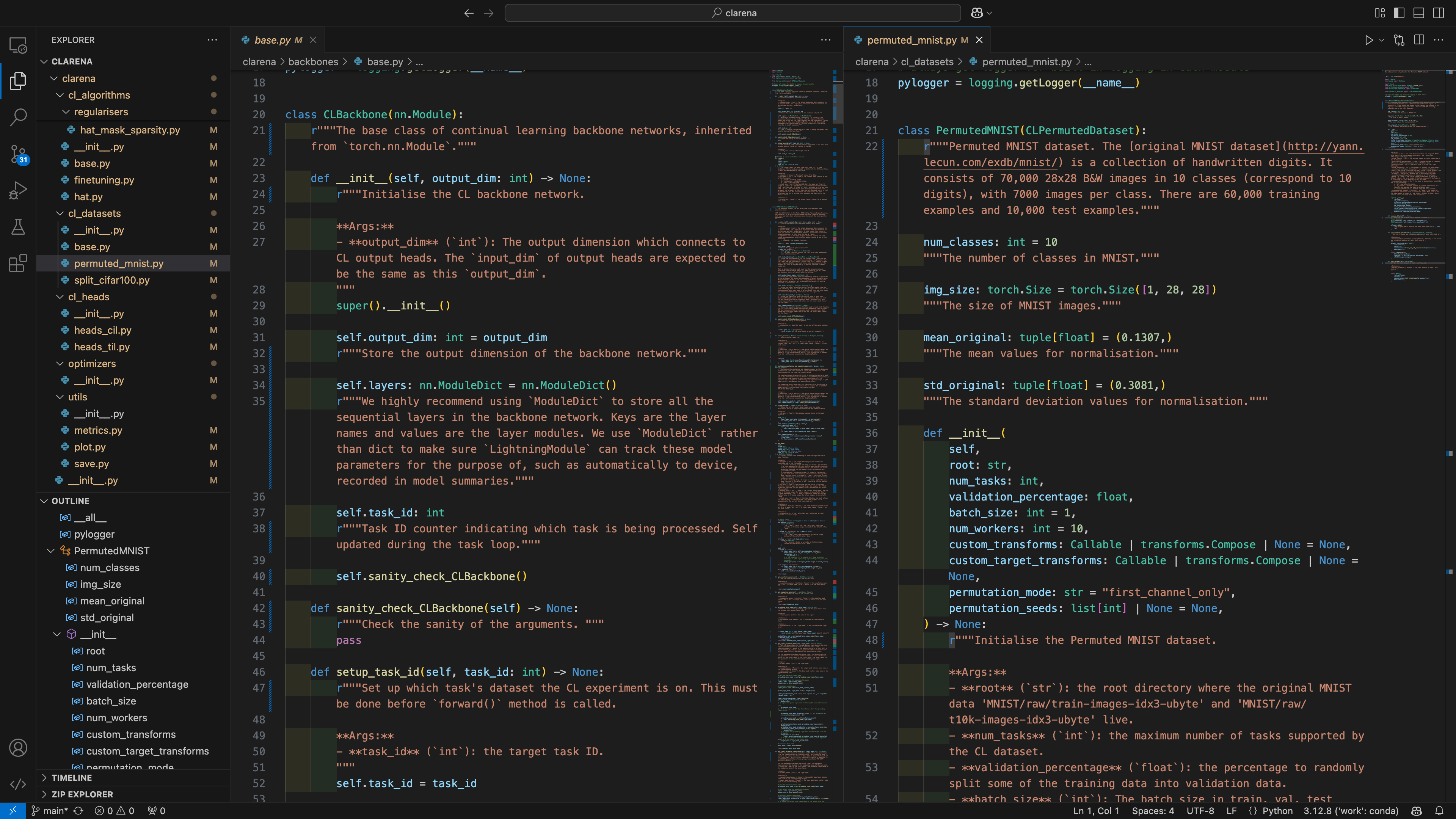
Task: Click the Split Editor Right icon
Action: pyautogui.click(x=1419, y=40)
